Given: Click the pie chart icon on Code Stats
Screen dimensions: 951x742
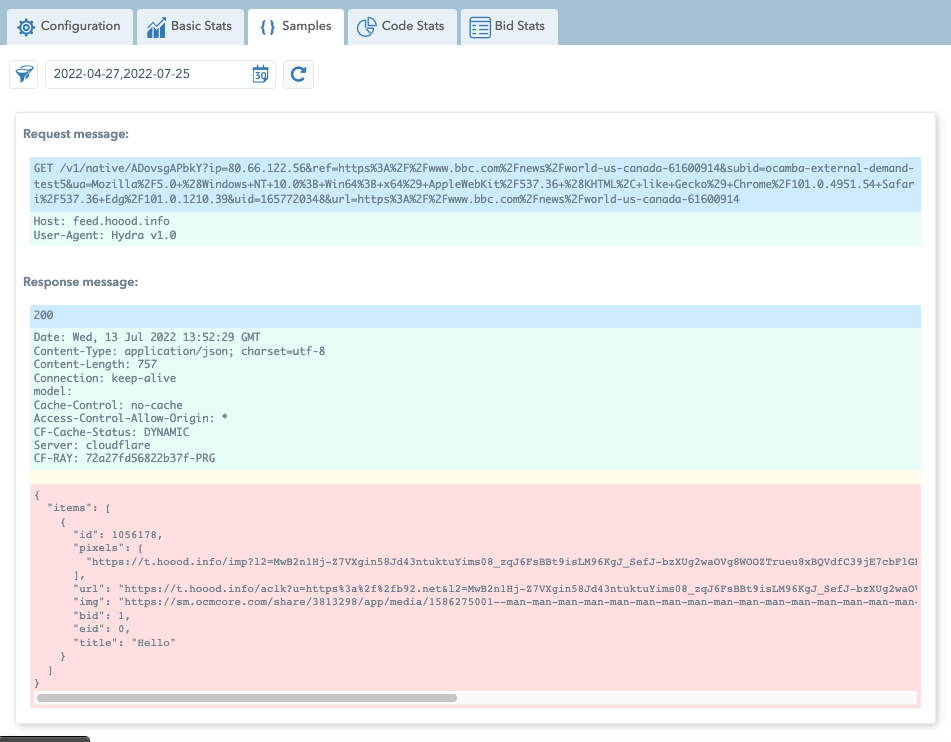Looking at the screenshot, I should tap(367, 27).
